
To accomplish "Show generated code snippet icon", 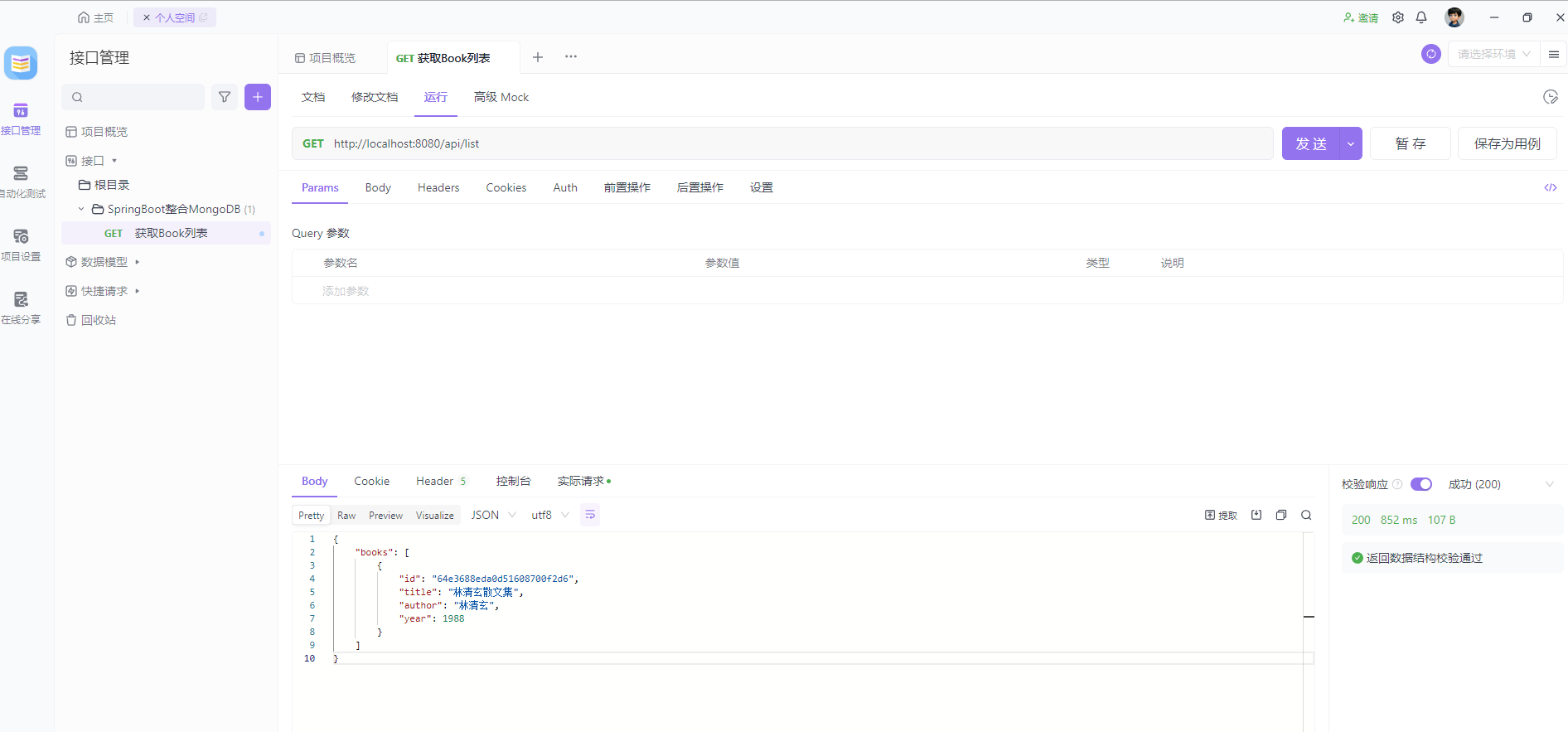I will pos(1551,187).
